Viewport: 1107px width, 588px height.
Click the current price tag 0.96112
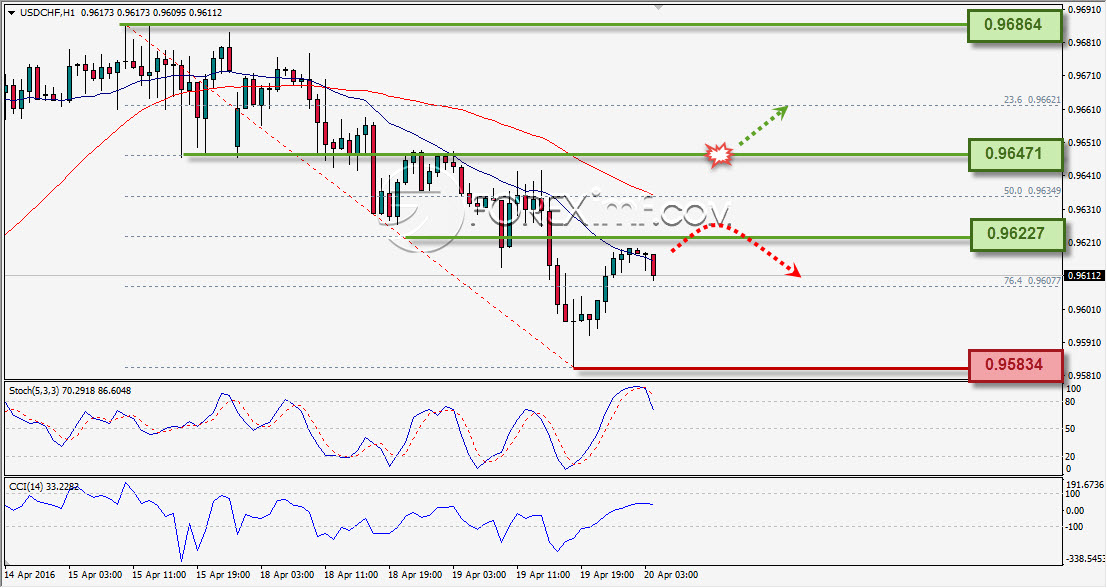coord(1085,275)
